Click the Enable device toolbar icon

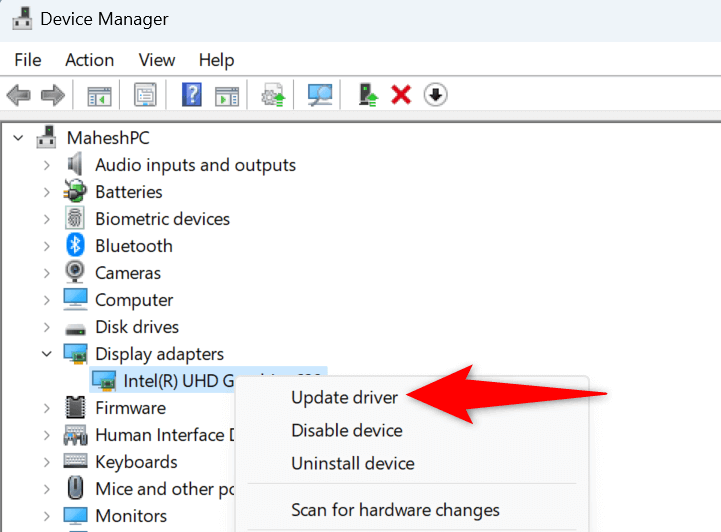pyautogui.click(x=368, y=95)
